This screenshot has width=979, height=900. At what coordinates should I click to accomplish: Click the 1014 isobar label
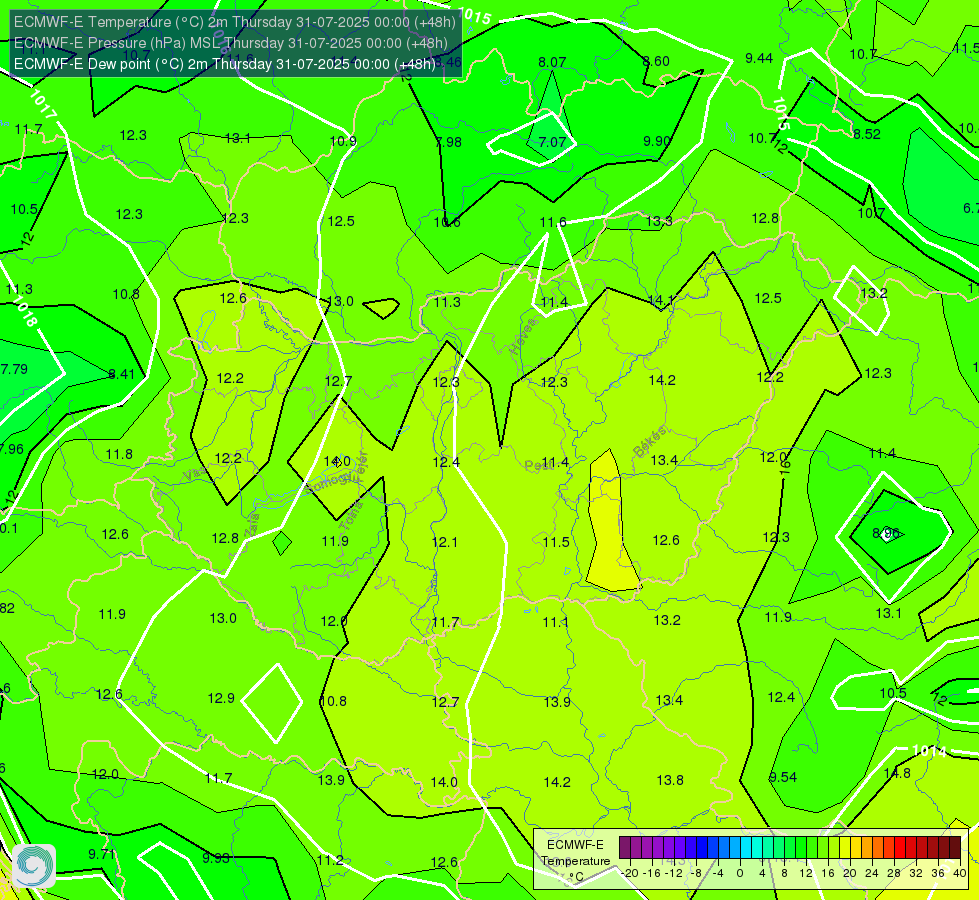(x=929, y=751)
